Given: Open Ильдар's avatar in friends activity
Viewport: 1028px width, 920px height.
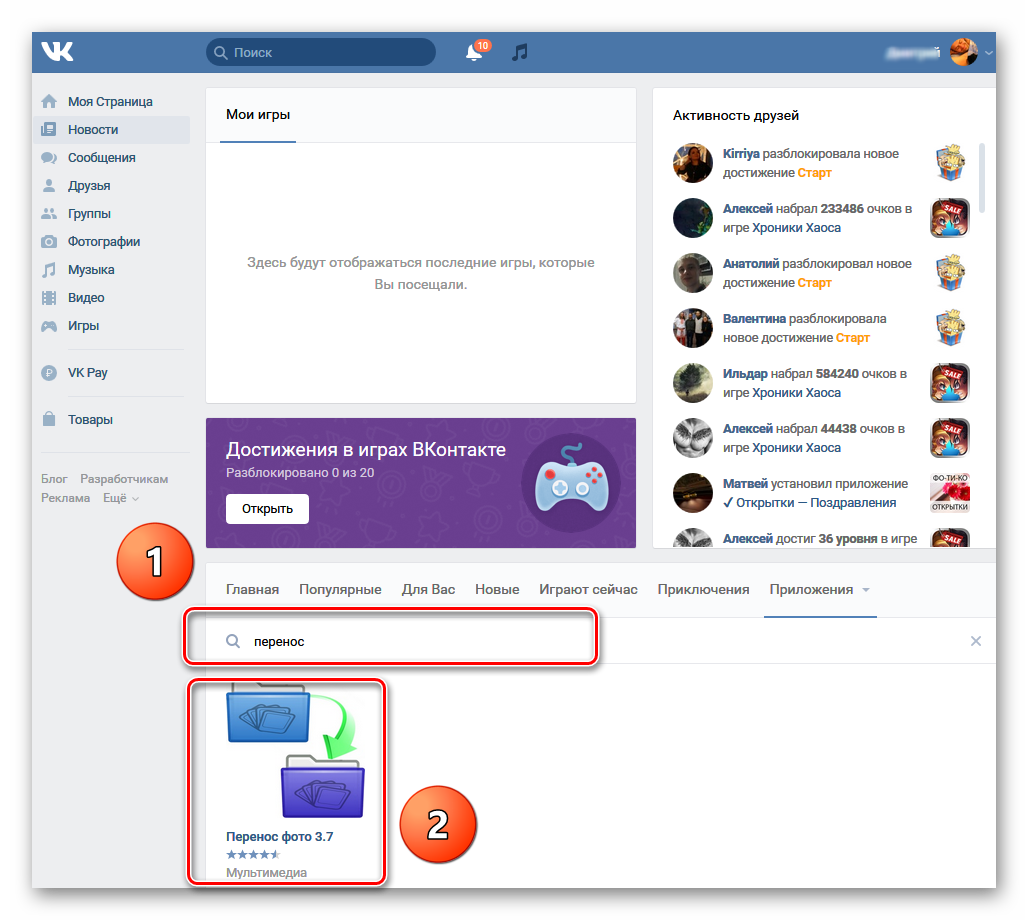Looking at the screenshot, I should point(692,383).
